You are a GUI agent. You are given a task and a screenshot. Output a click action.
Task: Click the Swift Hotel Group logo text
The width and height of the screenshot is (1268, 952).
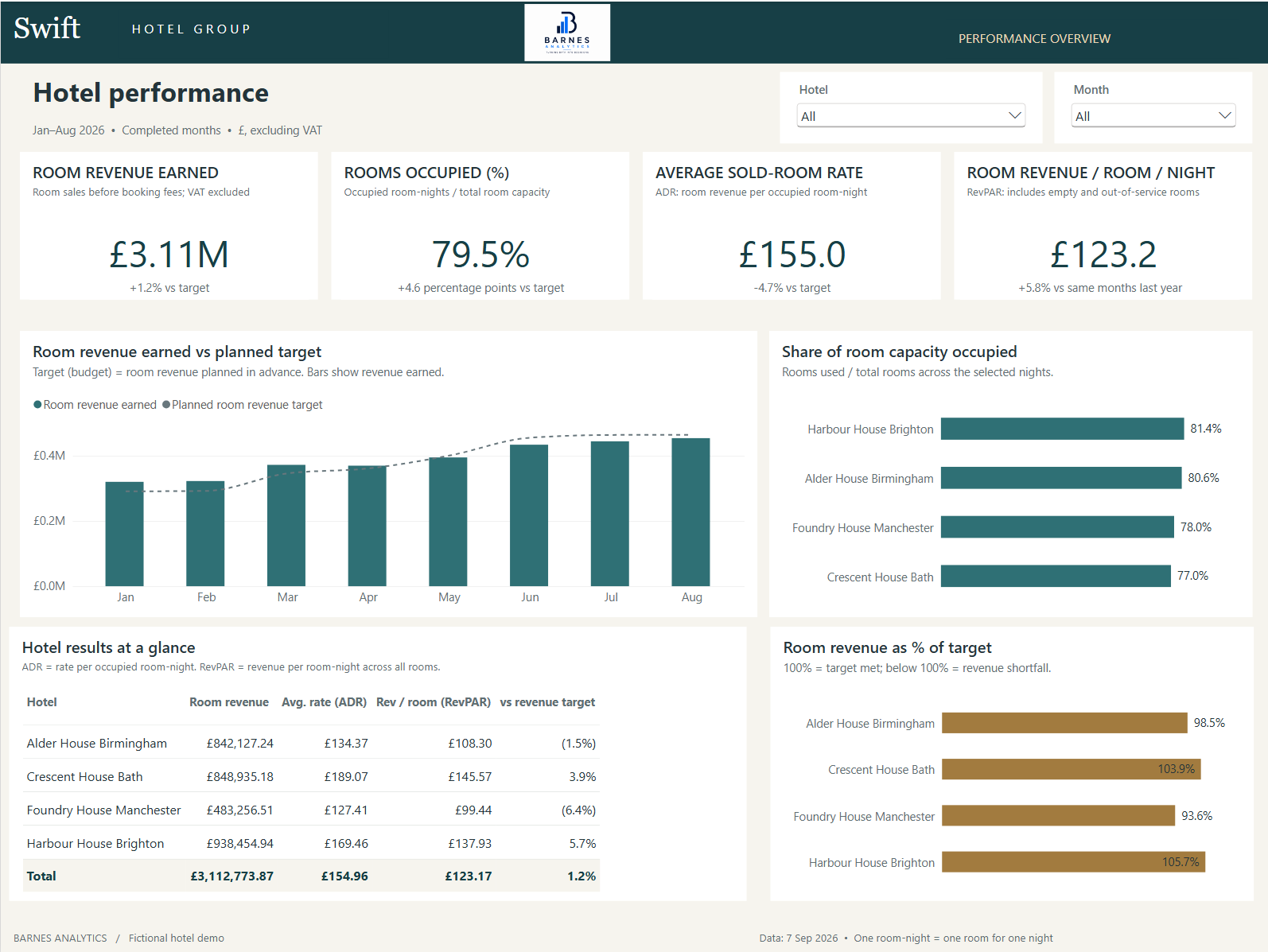tap(132, 29)
